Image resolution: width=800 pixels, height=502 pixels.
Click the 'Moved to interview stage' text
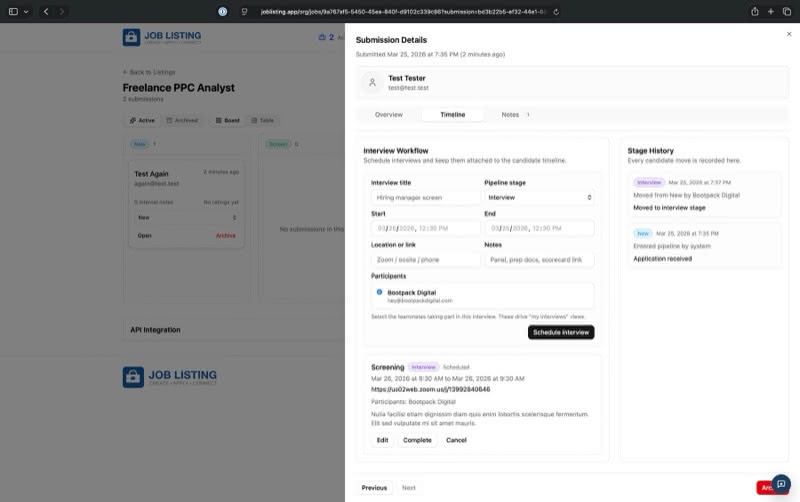click(x=669, y=208)
